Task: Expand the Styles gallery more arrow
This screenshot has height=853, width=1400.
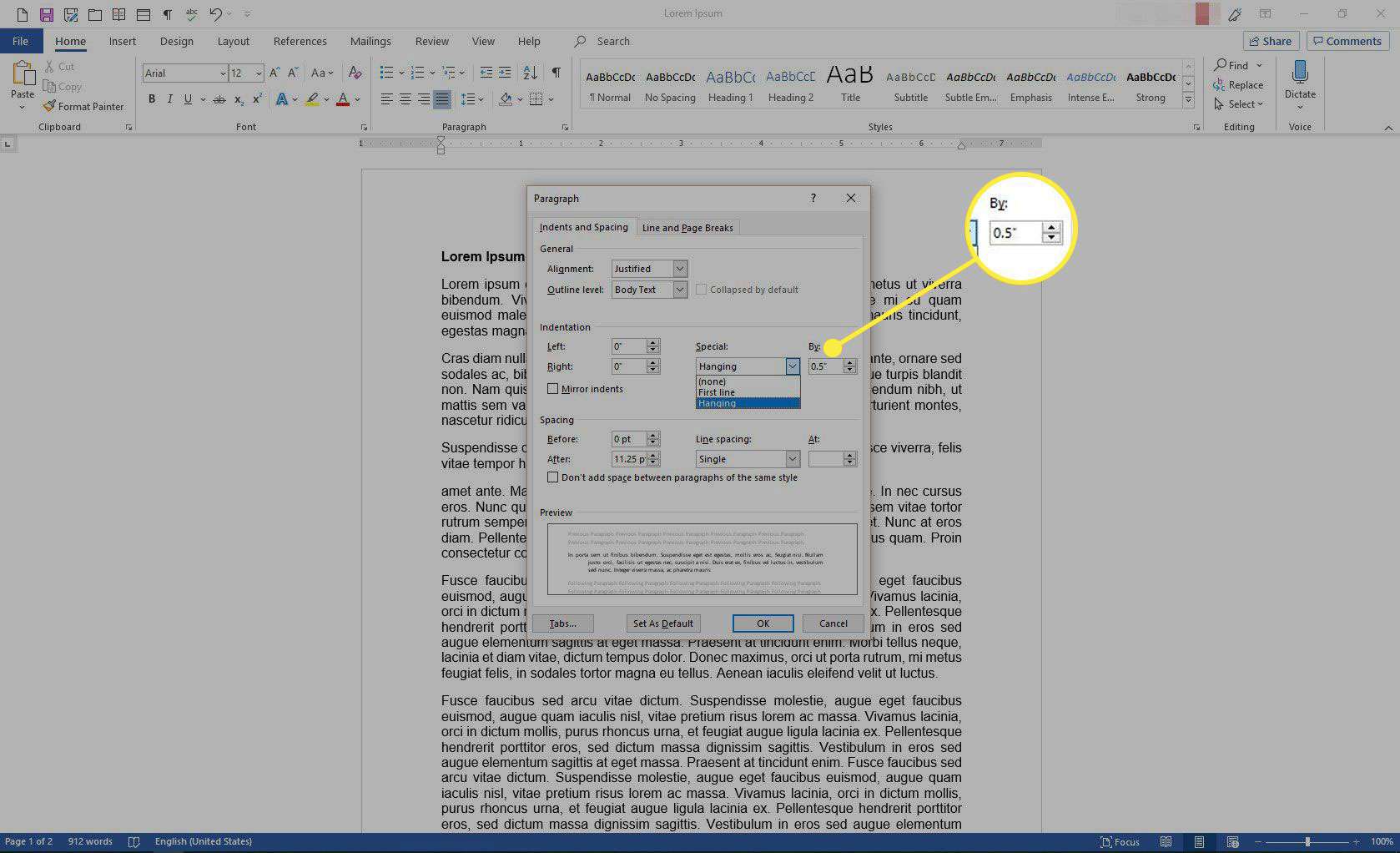Action: [1188, 99]
